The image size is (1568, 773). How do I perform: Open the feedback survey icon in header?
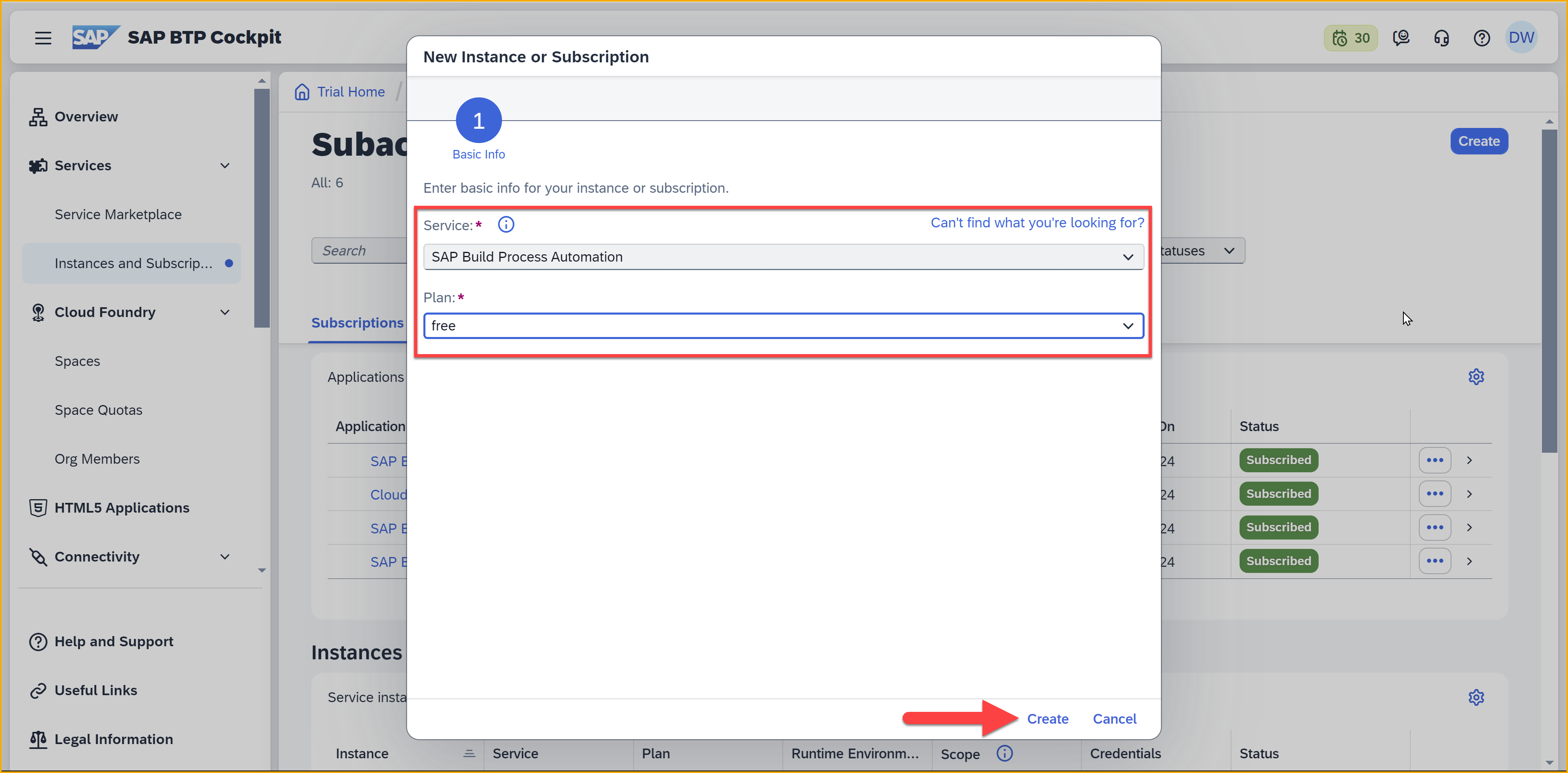[1401, 38]
